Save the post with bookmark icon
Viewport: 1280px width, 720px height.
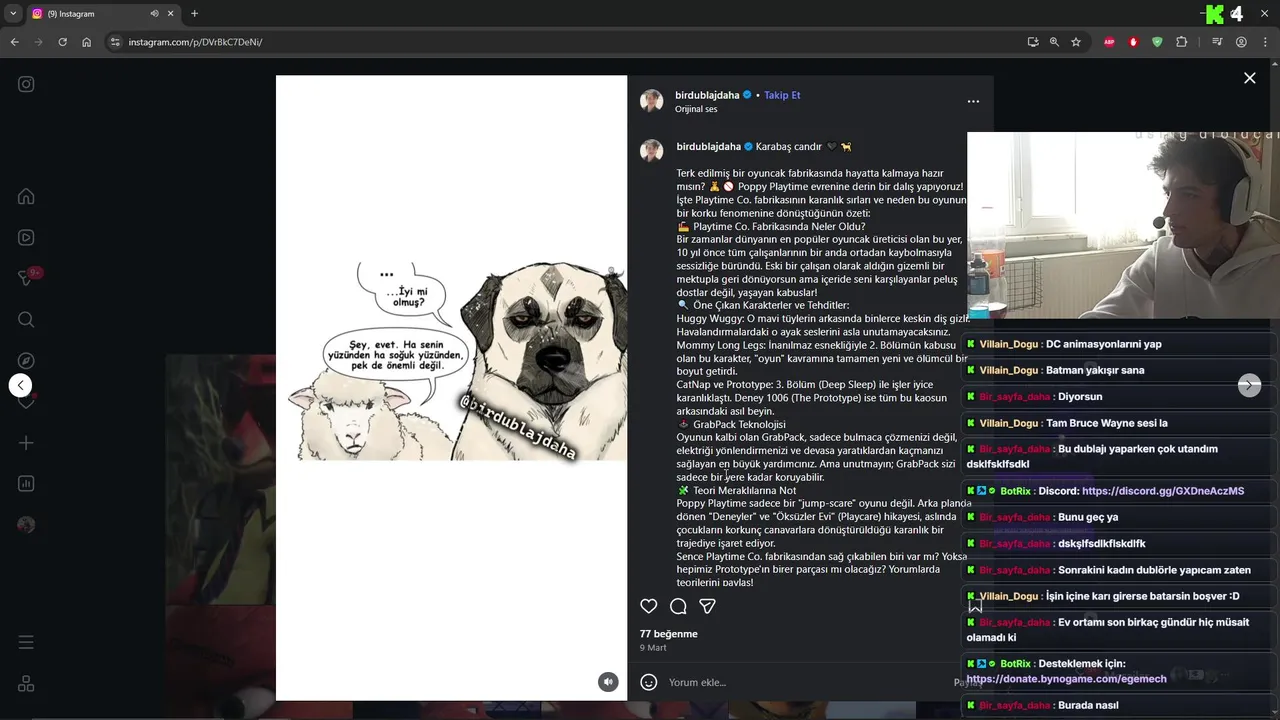click(x=975, y=606)
